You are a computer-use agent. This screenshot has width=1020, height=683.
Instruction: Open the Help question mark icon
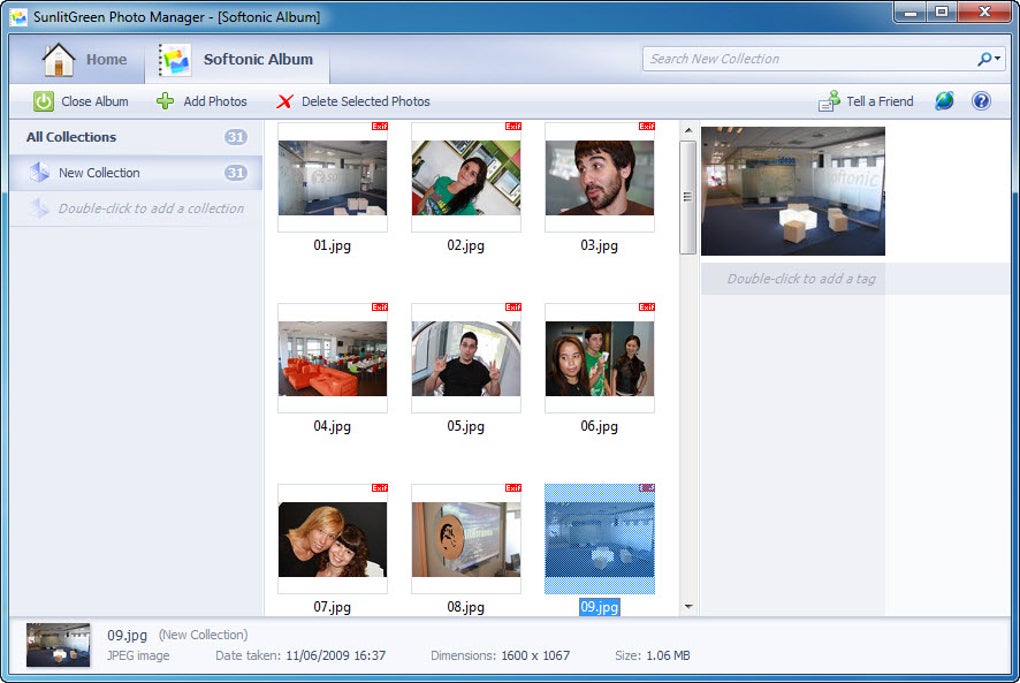[x=981, y=100]
